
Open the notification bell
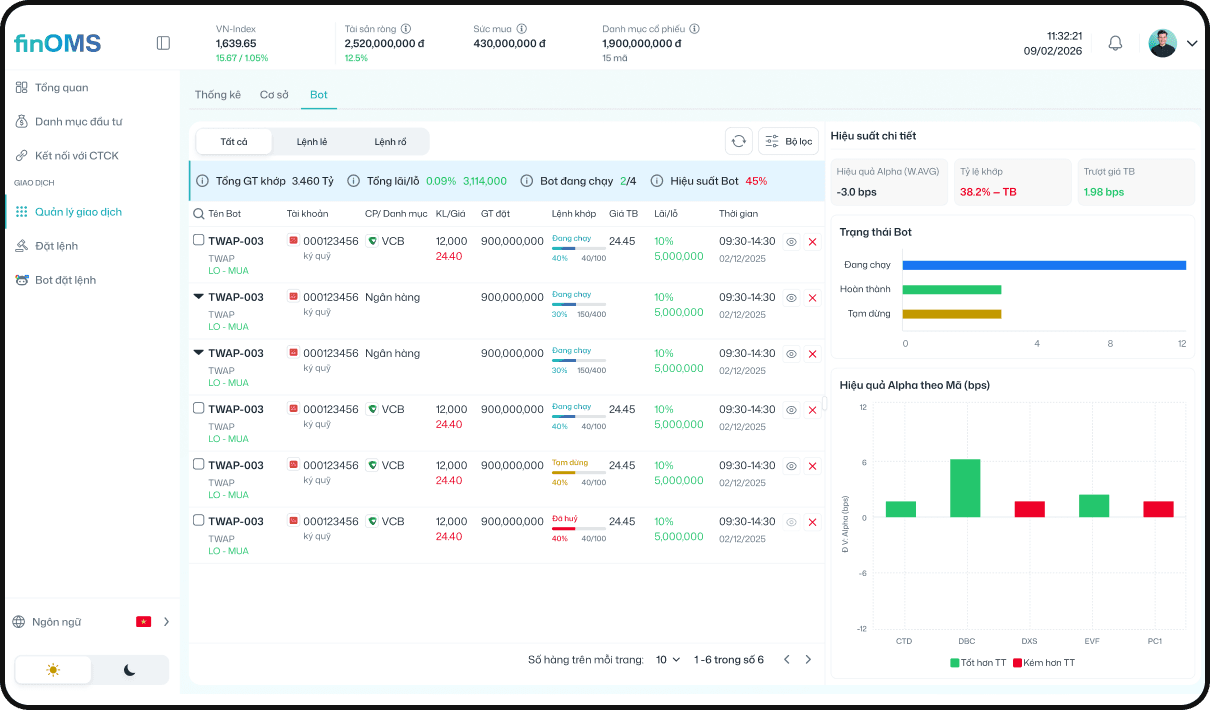coord(1115,43)
